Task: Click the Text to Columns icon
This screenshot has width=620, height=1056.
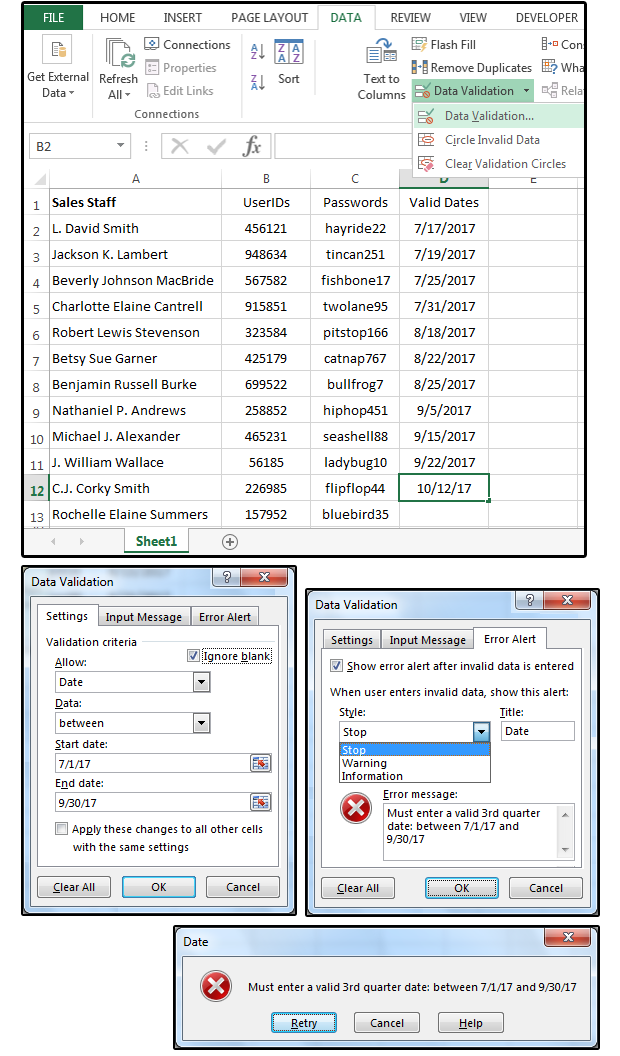Action: point(381,51)
